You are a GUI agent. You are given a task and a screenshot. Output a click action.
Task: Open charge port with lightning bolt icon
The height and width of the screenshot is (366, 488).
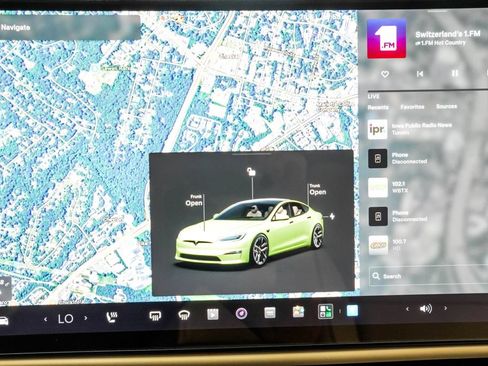click(x=332, y=216)
